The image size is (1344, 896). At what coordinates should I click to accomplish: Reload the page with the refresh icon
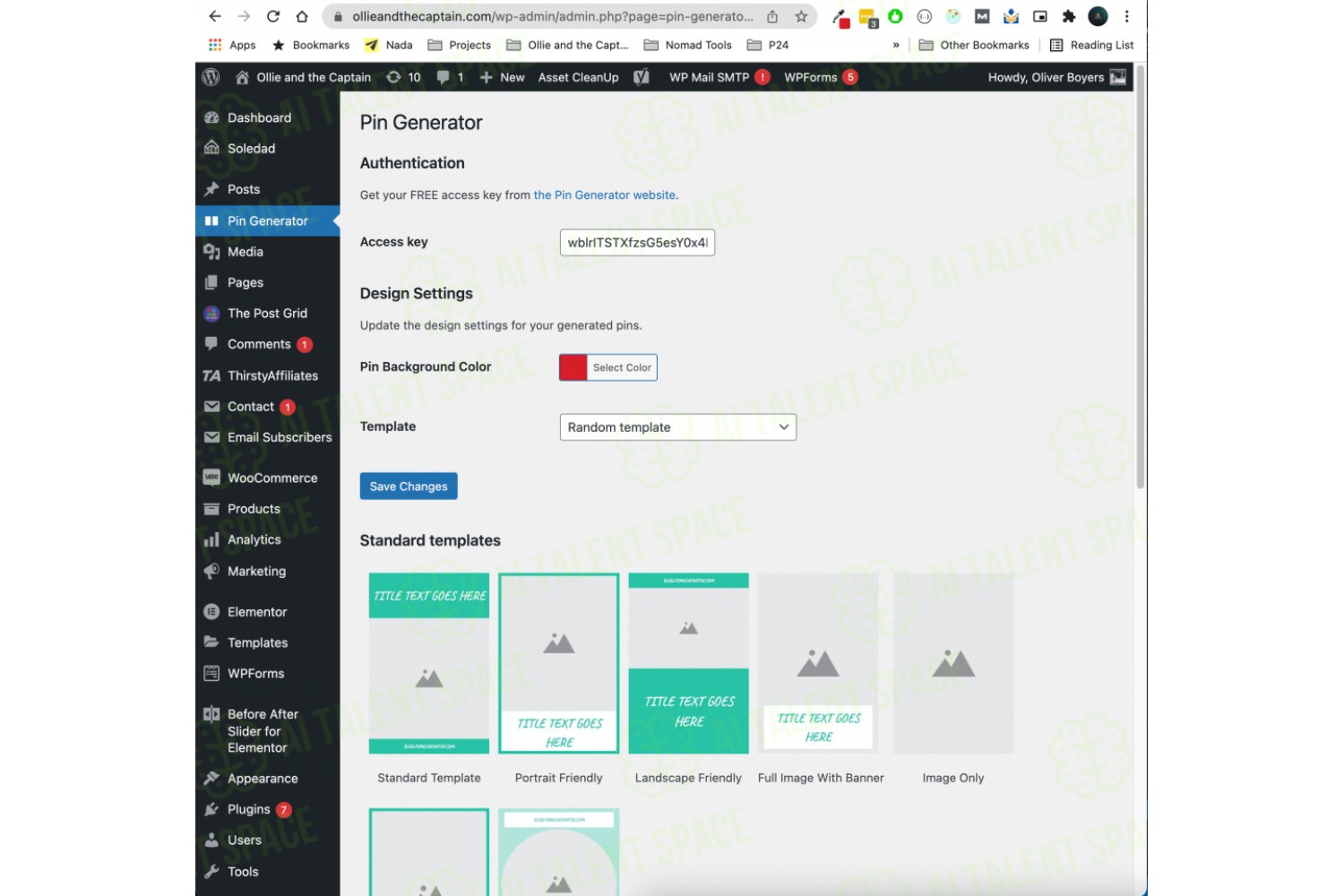pyautogui.click(x=273, y=16)
